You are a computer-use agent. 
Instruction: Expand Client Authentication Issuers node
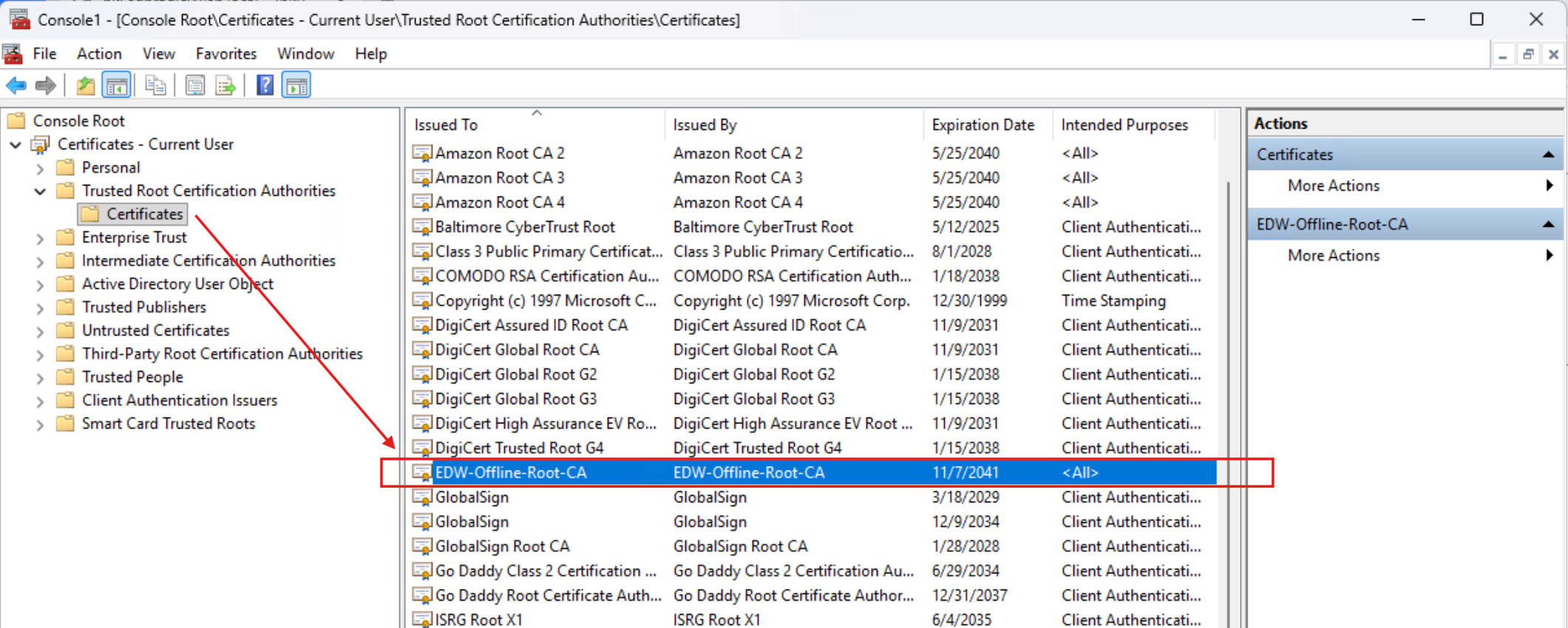tap(41, 401)
